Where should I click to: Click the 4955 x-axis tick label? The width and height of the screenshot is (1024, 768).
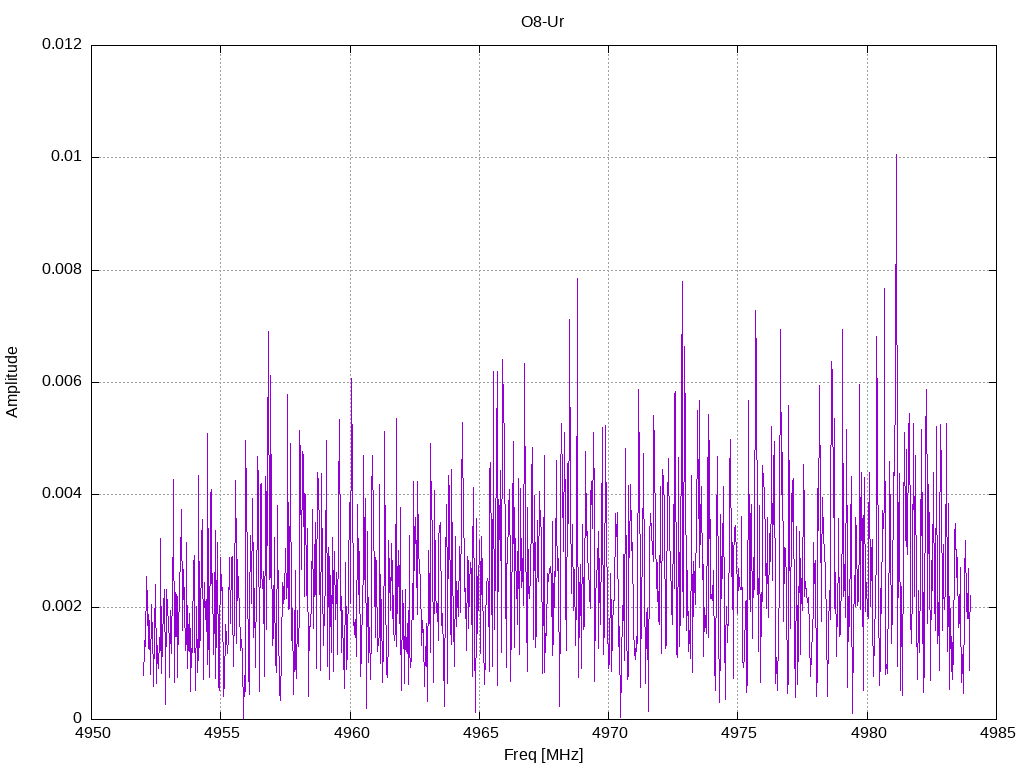pos(221,733)
